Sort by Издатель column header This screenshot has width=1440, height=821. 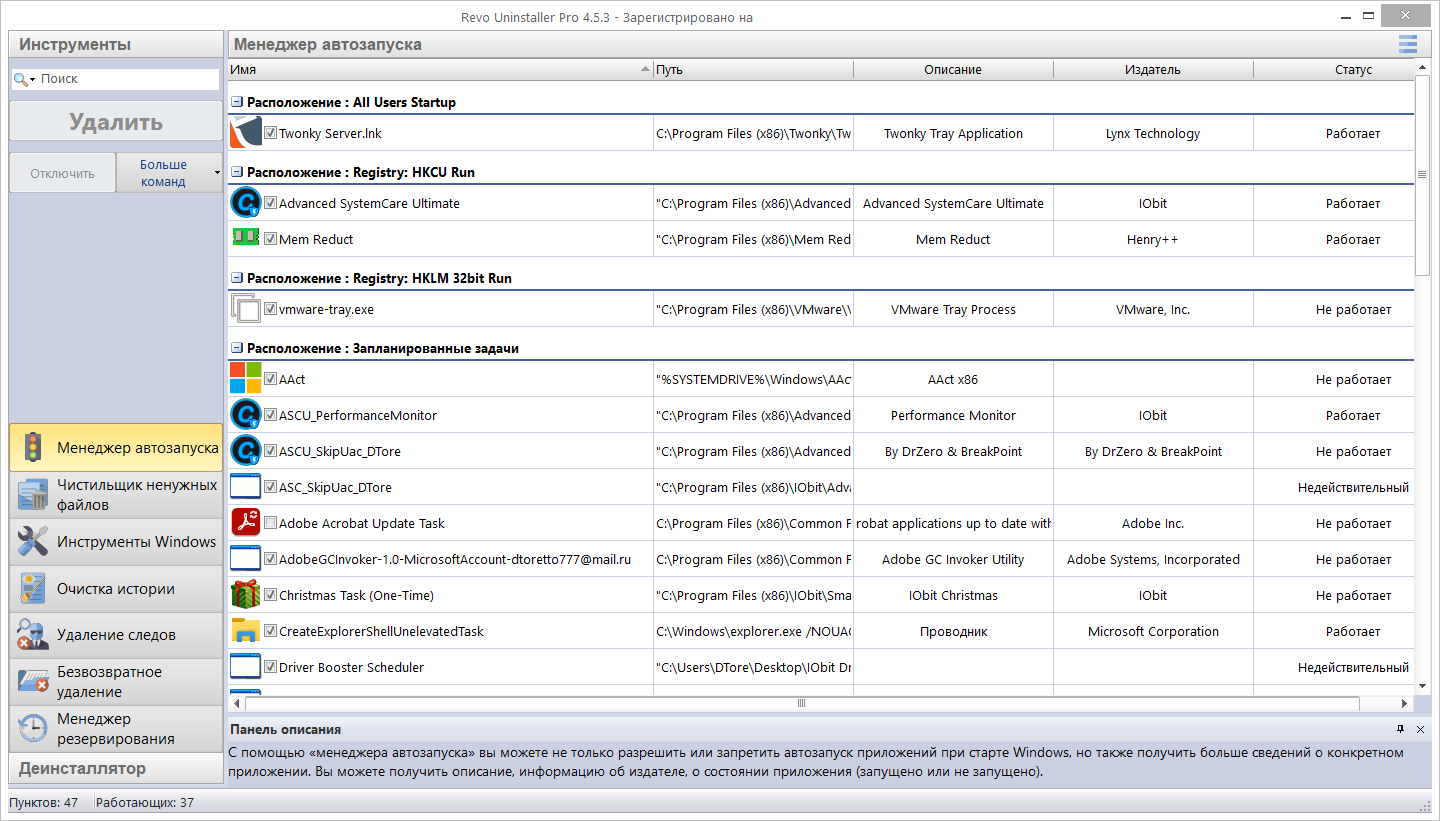(1153, 70)
